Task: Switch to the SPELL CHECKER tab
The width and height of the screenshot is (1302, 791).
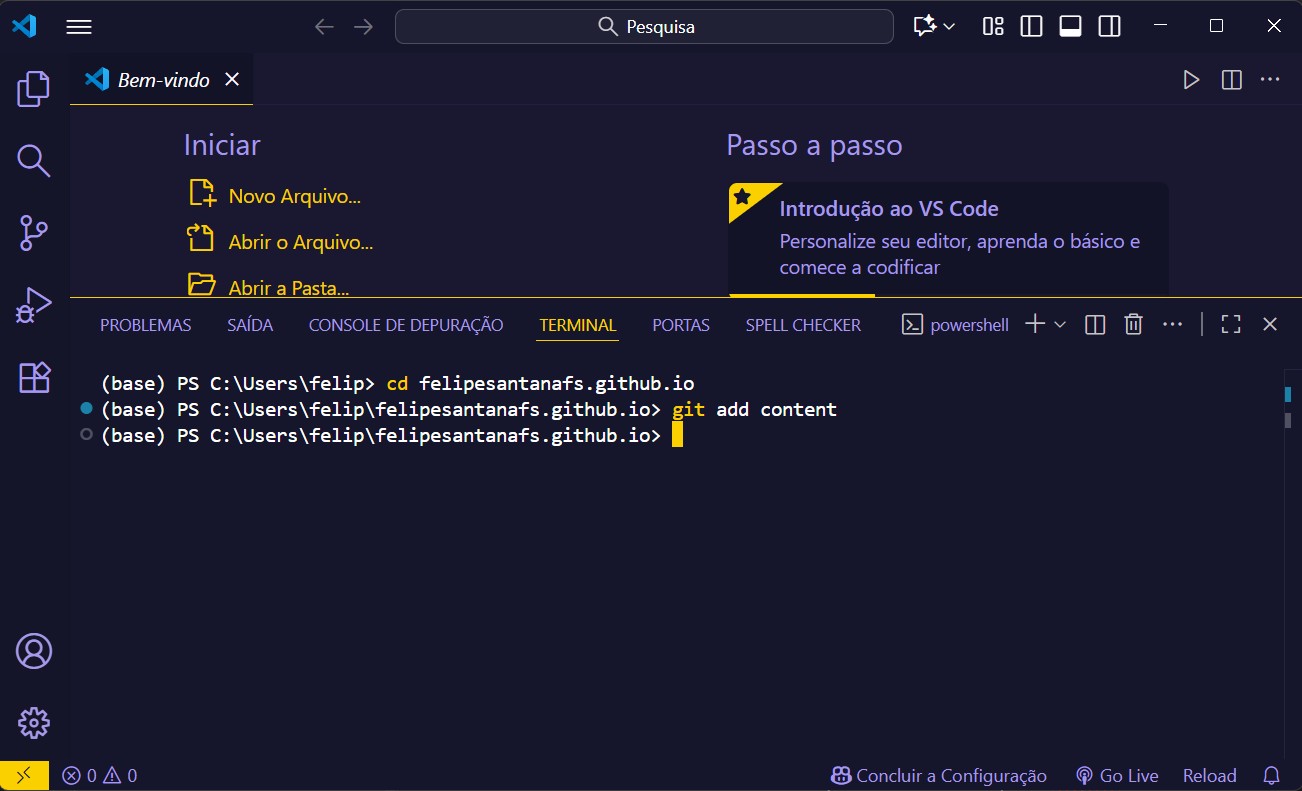Action: (802, 324)
